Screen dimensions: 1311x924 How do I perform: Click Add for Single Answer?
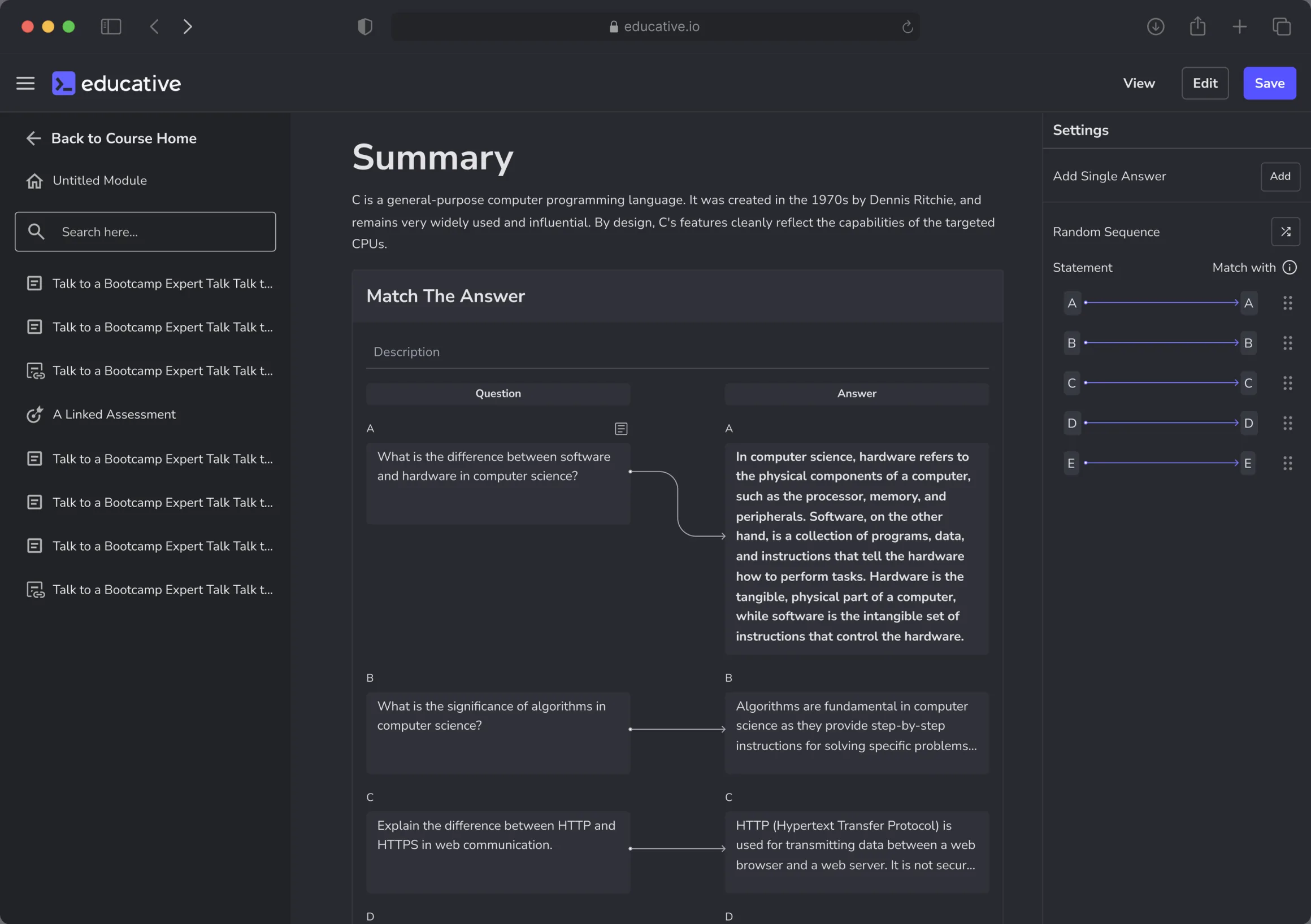[x=1279, y=176]
